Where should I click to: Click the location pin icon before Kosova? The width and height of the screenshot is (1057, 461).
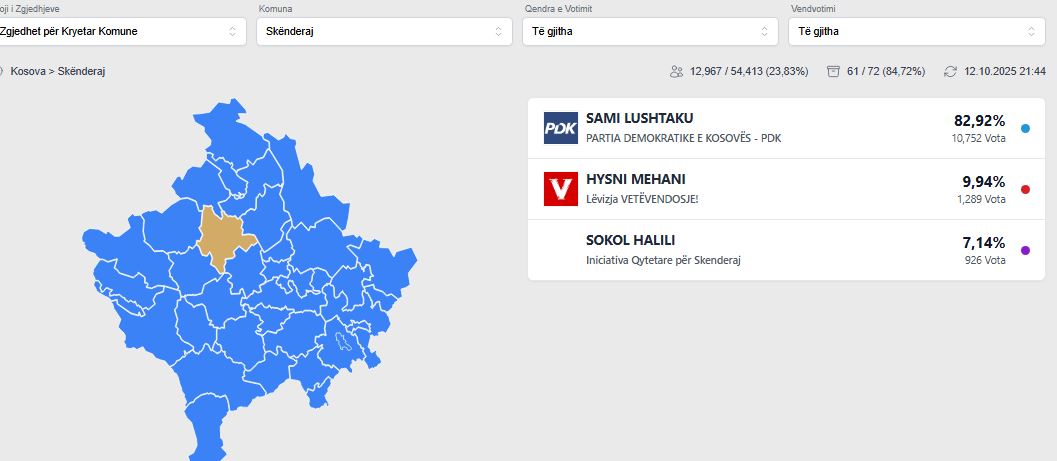pyautogui.click(x=2, y=72)
